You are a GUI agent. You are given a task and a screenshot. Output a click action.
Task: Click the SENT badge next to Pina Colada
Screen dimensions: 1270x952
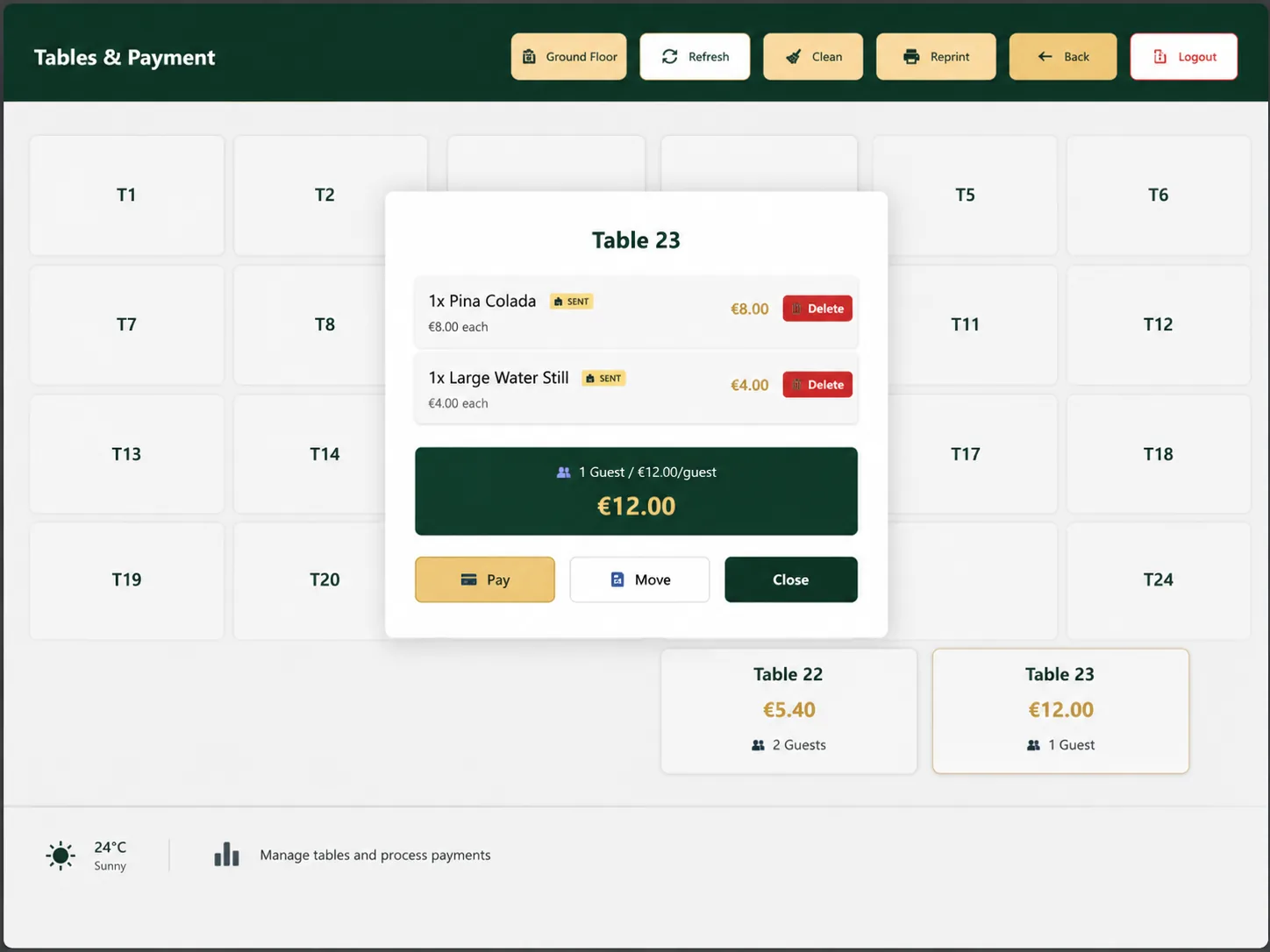(572, 302)
